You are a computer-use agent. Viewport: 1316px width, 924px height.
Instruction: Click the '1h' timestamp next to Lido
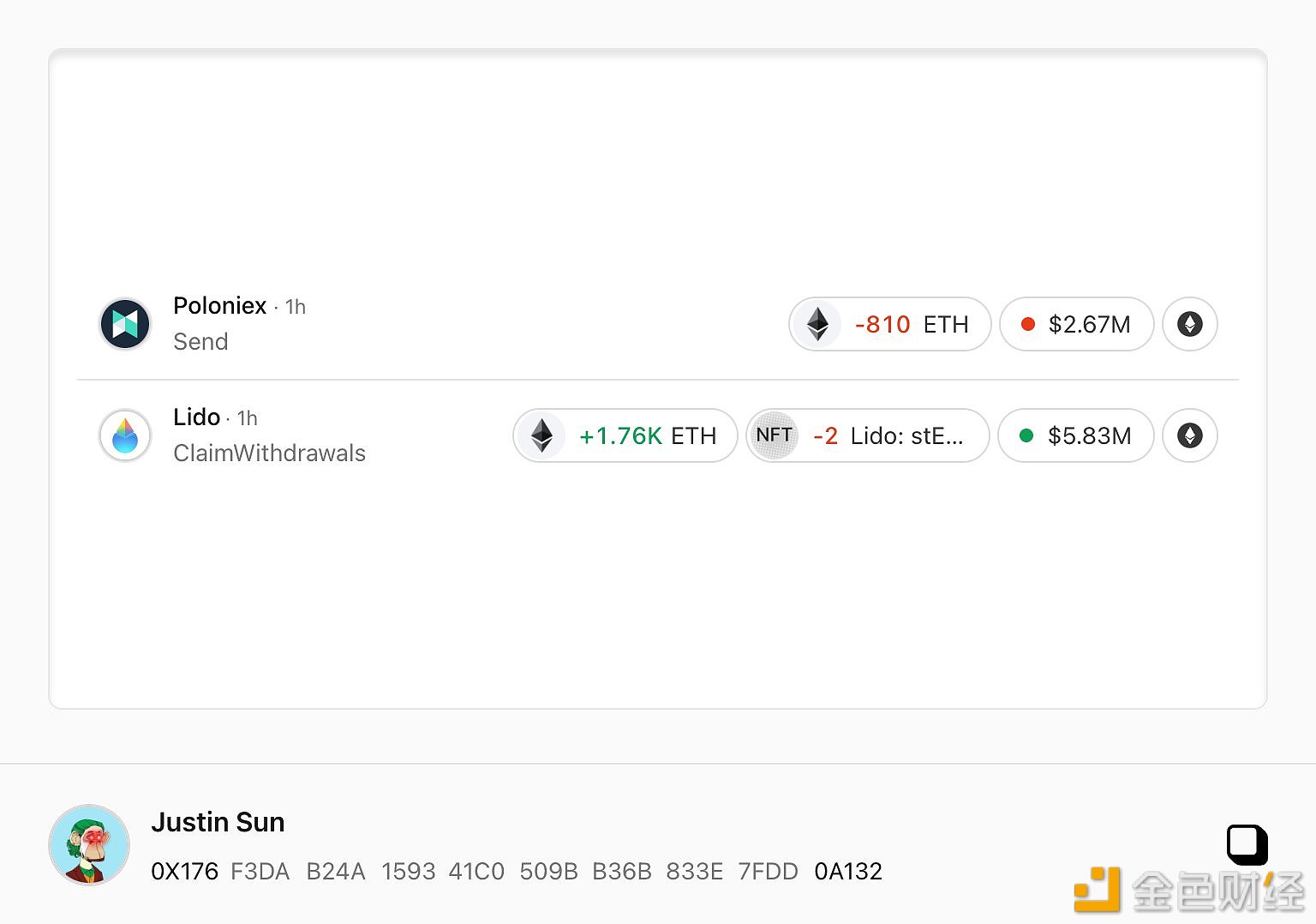[x=248, y=418]
